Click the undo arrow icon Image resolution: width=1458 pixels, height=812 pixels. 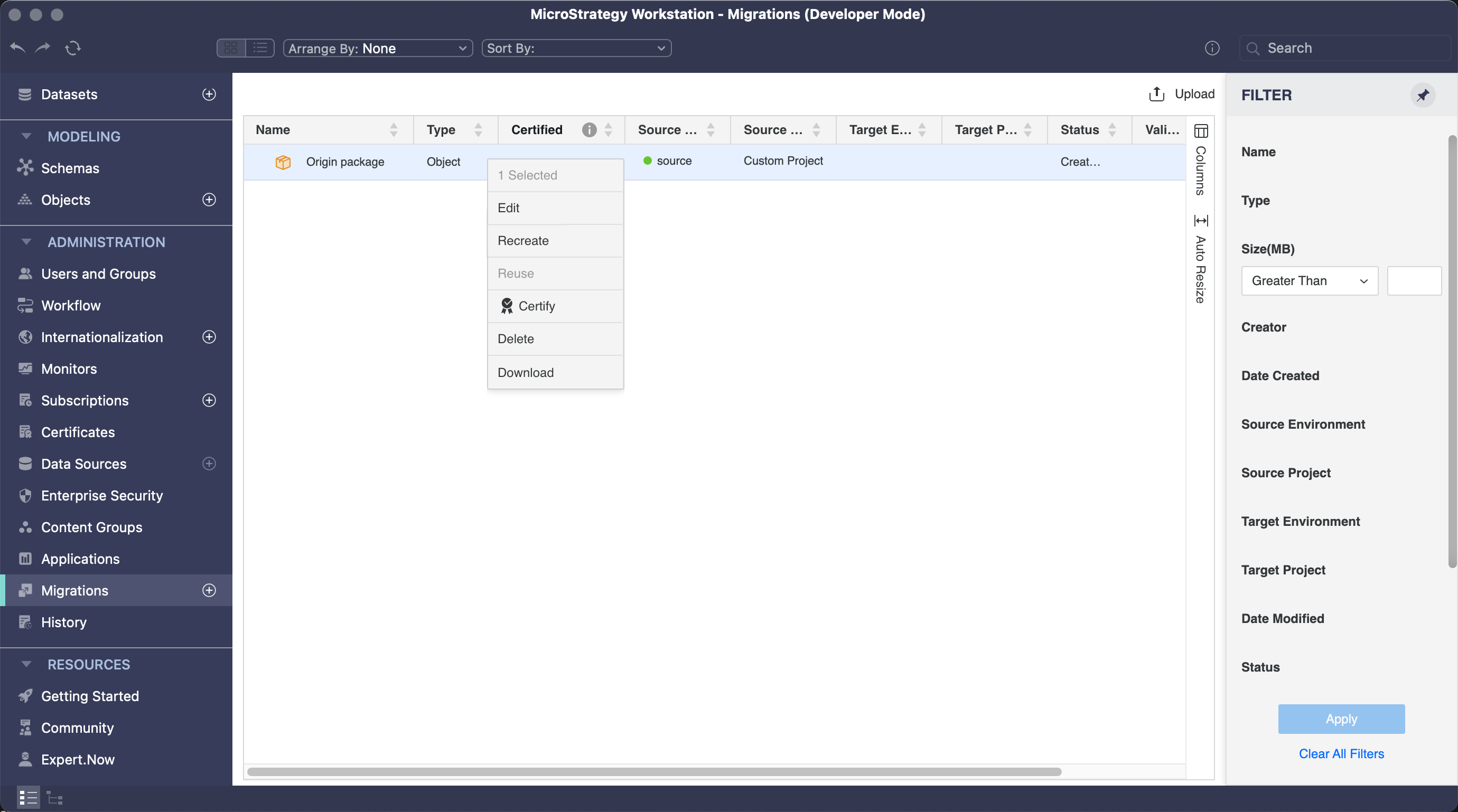click(x=17, y=48)
